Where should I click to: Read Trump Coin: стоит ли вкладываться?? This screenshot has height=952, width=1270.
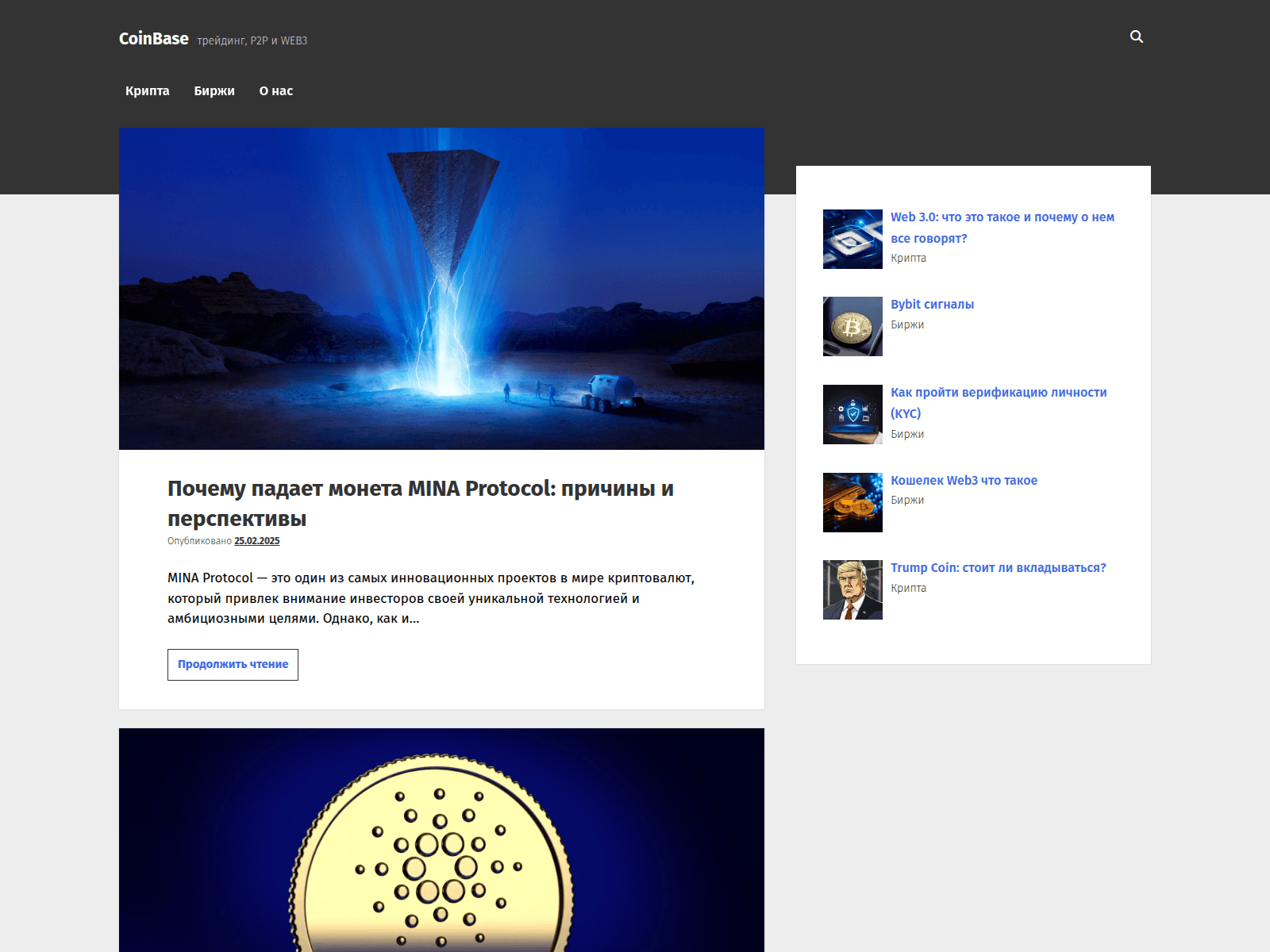(998, 568)
